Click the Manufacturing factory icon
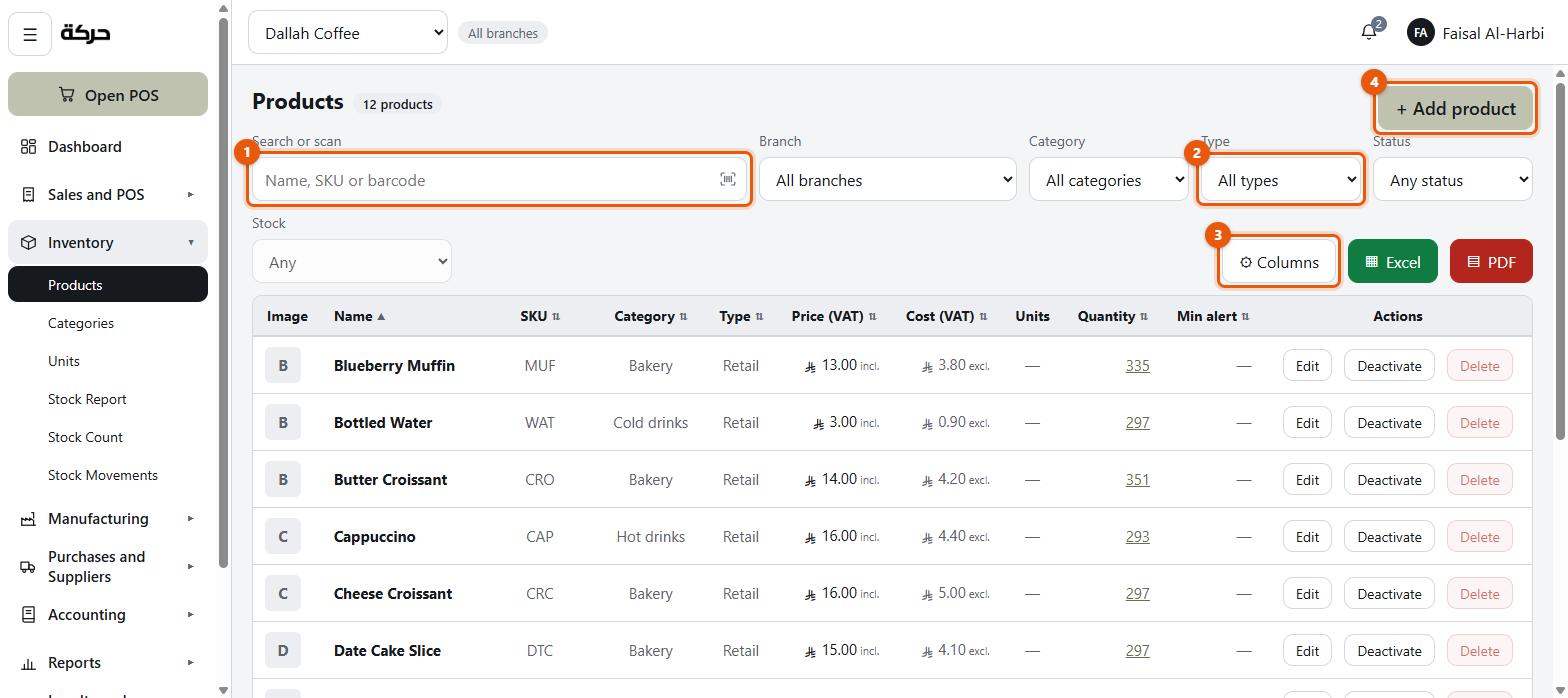The height and width of the screenshot is (698, 1568). click(28, 519)
